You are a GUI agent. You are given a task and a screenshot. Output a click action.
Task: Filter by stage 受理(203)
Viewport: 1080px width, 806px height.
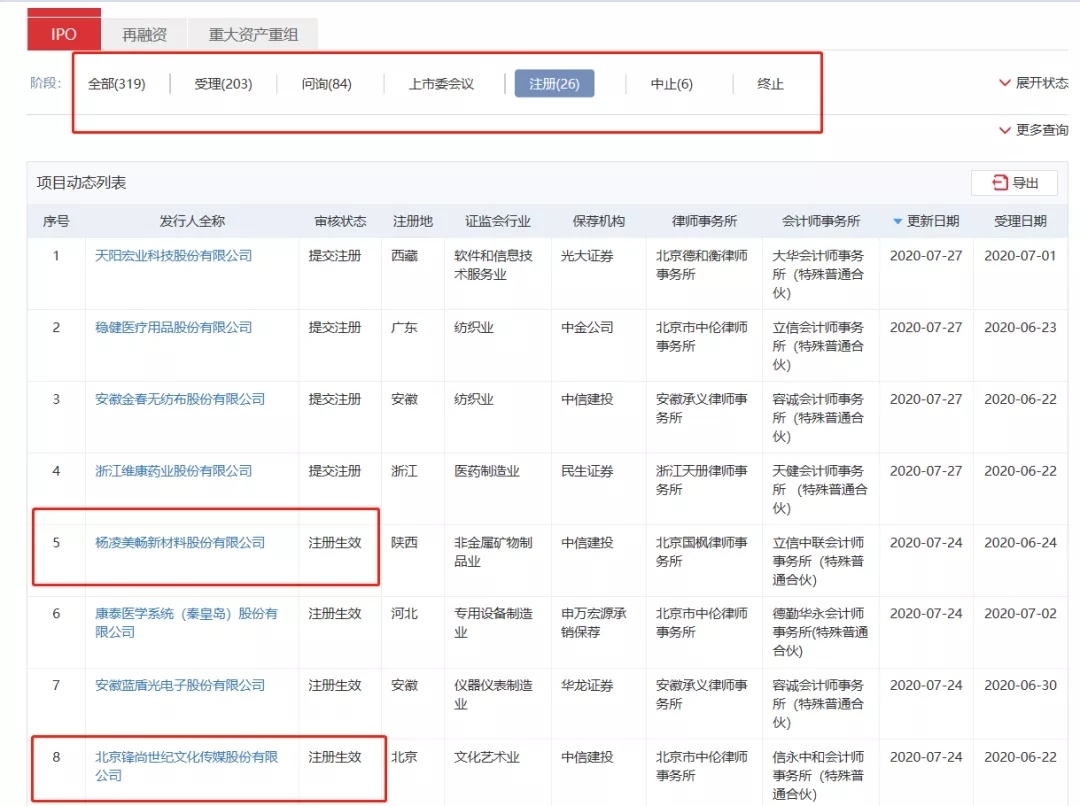click(223, 84)
